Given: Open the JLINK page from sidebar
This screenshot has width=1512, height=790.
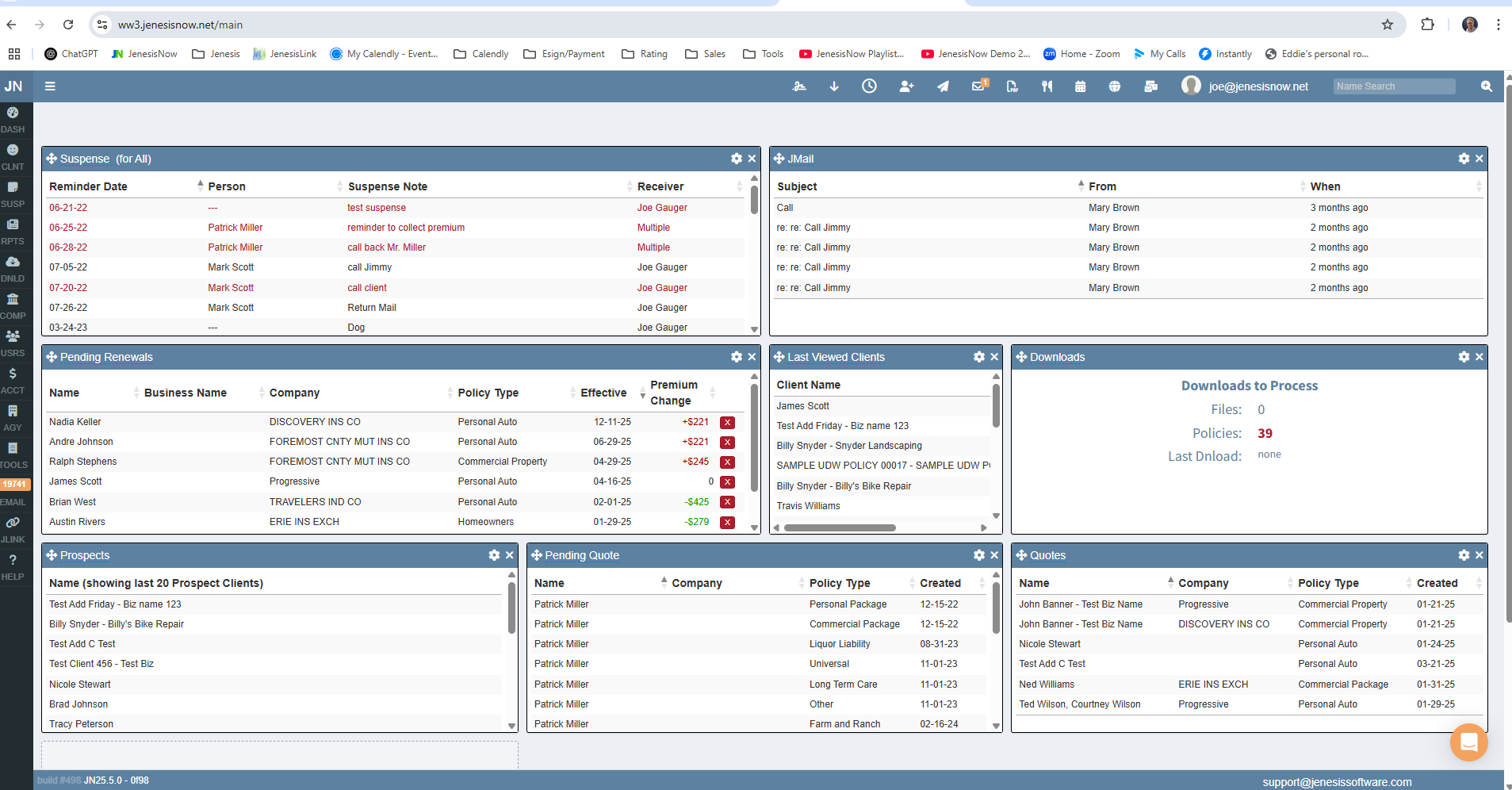Looking at the screenshot, I should click(x=13, y=529).
